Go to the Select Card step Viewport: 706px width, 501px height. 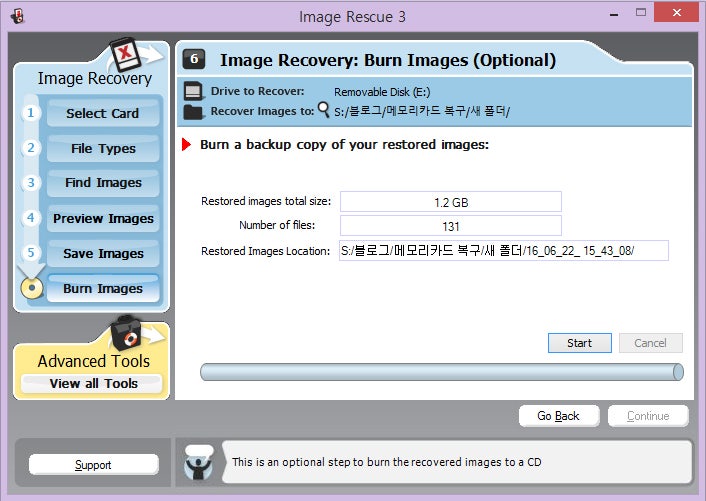103,113
